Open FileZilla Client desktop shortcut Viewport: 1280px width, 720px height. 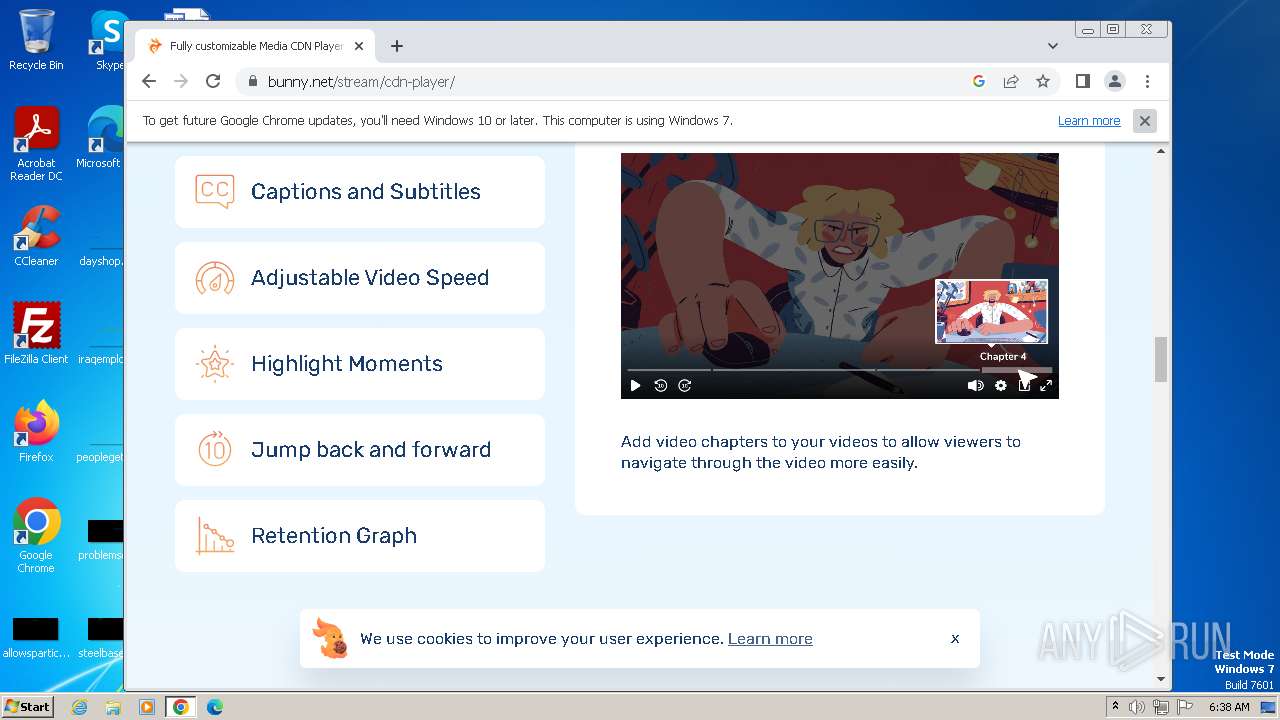(x=36, y=334)
